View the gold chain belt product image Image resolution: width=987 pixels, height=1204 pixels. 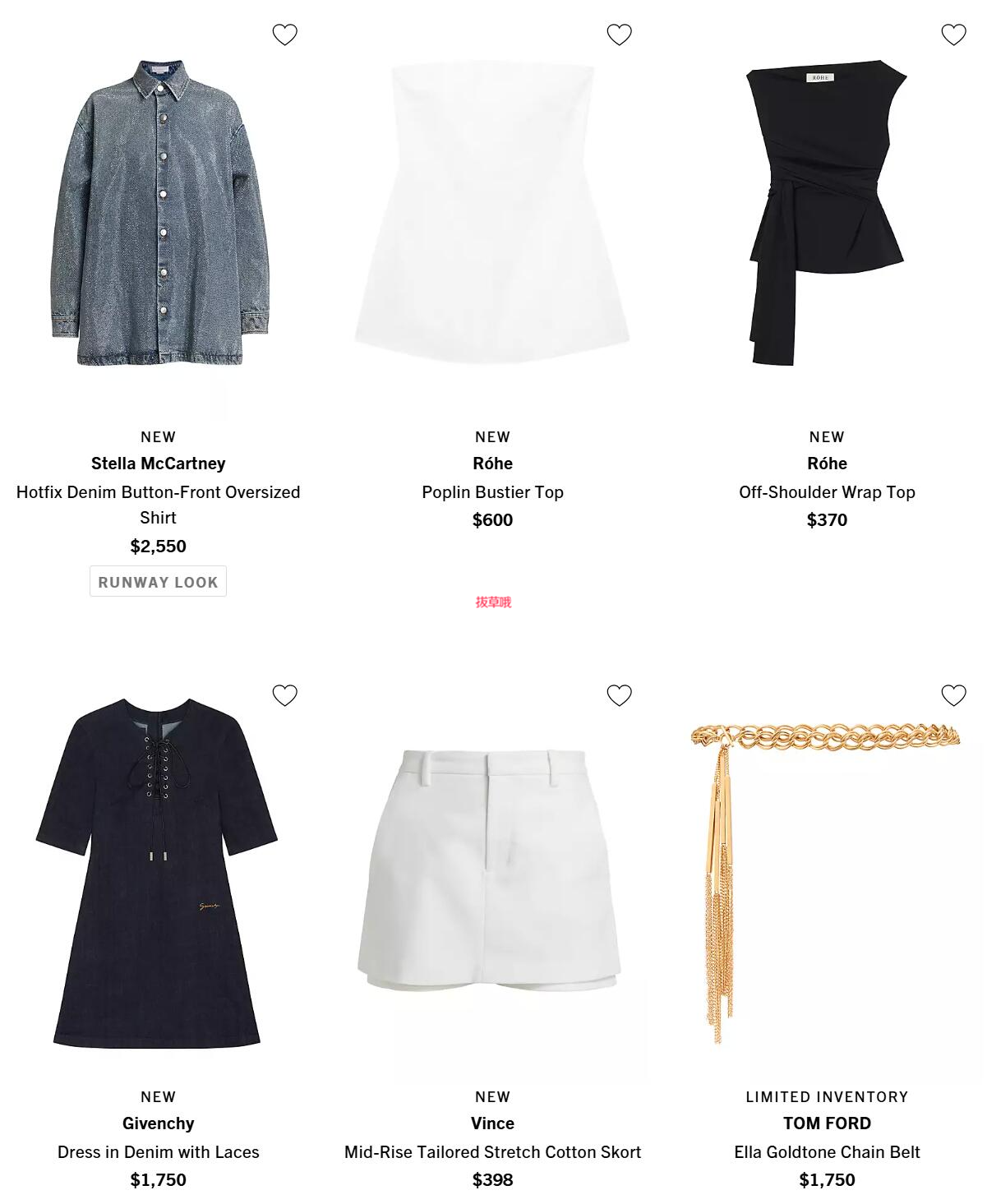click(x=825, y=883)
